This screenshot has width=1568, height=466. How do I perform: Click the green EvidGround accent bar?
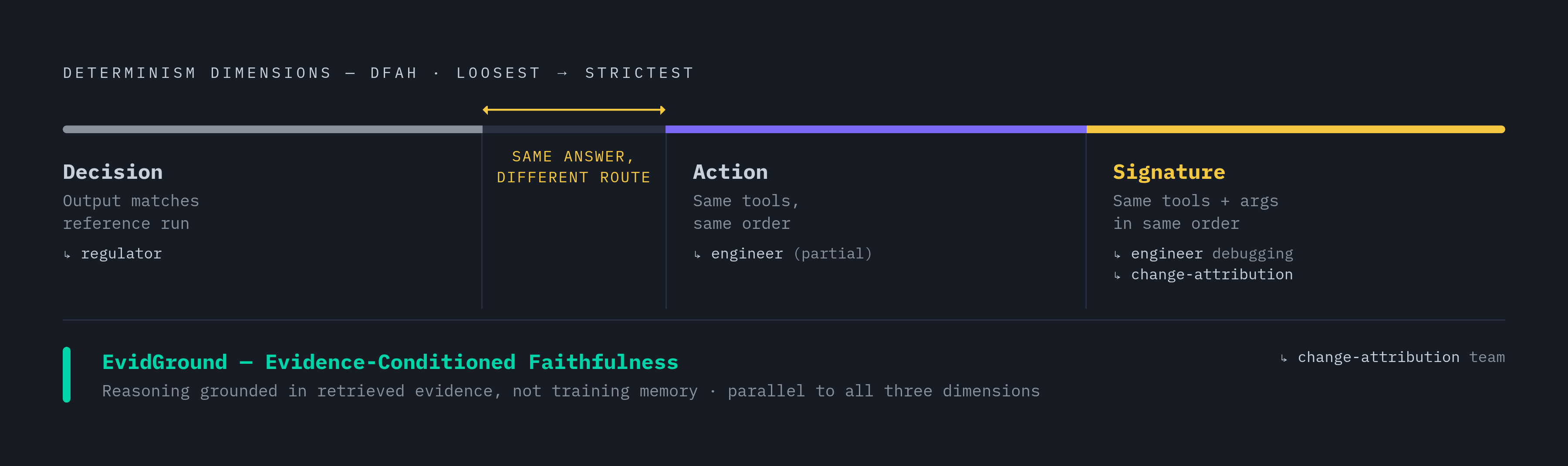tap(66, 375)
